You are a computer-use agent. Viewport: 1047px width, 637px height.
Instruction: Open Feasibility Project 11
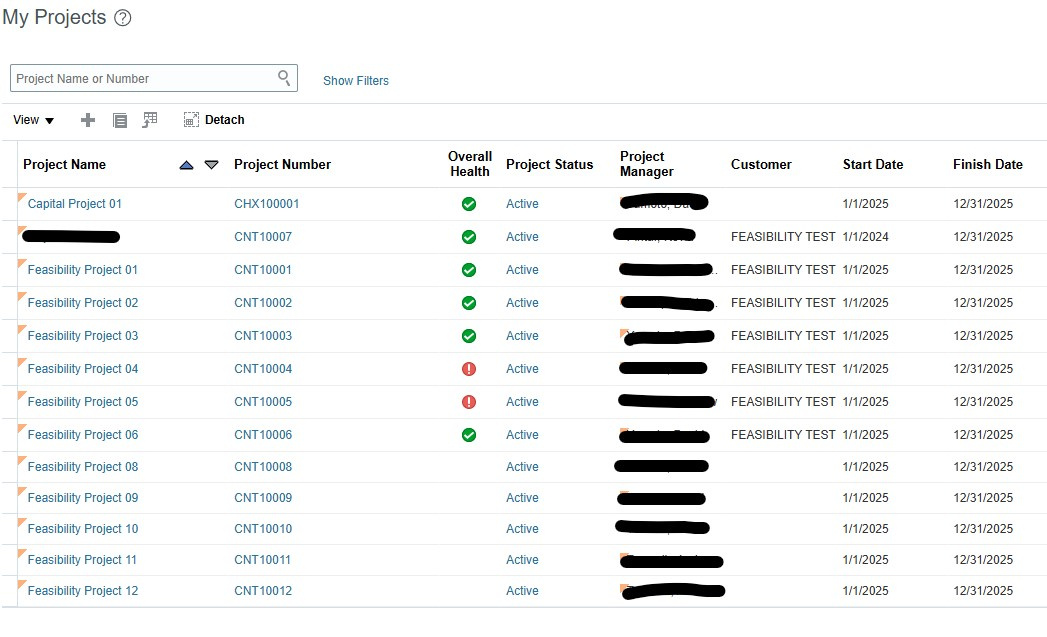pyautogui.click(x=82, y=560)
